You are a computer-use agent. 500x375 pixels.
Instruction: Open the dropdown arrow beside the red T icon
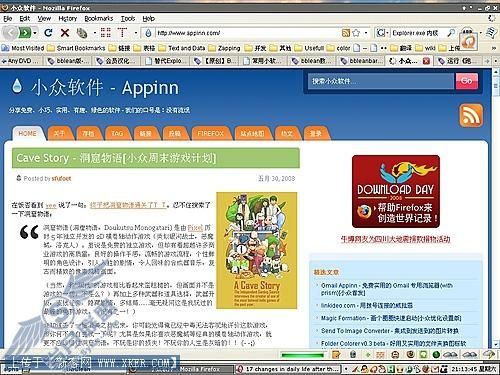click(x=136, y=33)
